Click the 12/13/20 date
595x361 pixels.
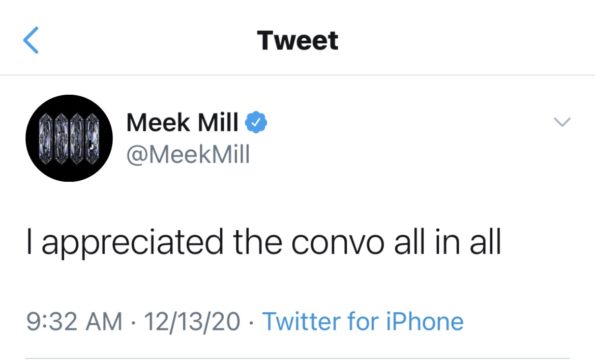point(192,321)
